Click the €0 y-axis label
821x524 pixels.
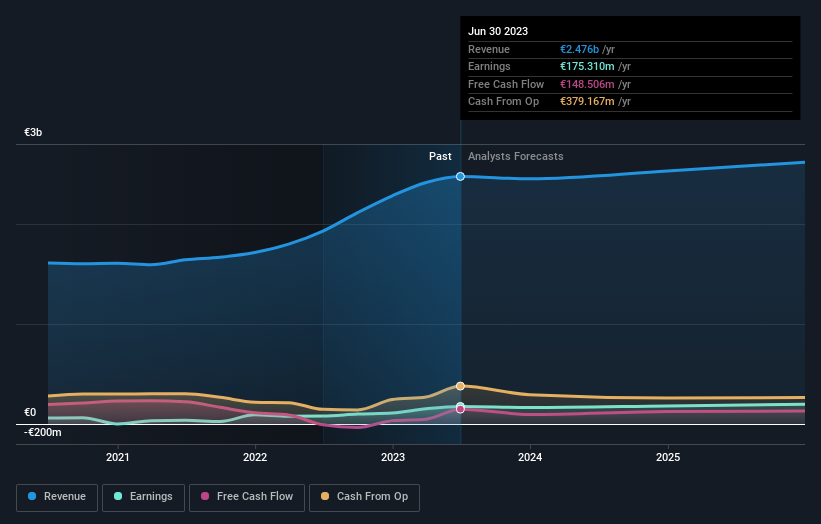pyautogui.click(x=30, y=412)
